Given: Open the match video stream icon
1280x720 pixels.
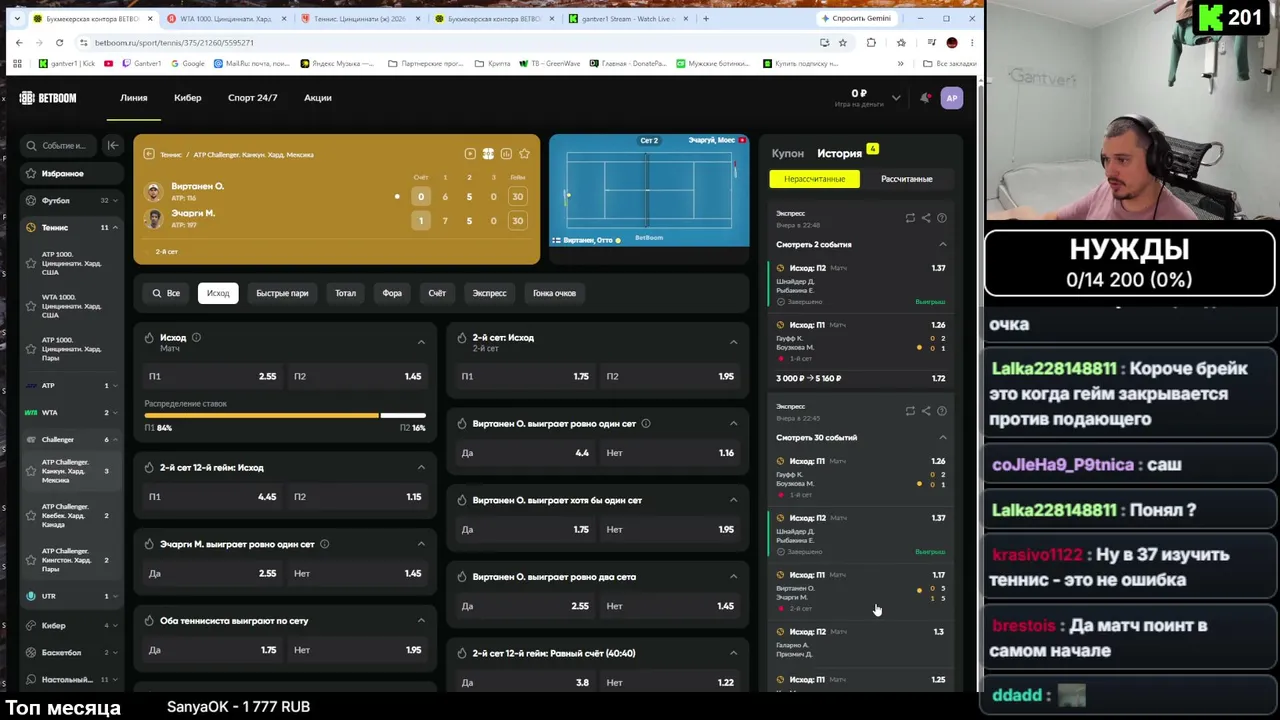Looking at the screenshot, I should [x=470, y=154].
